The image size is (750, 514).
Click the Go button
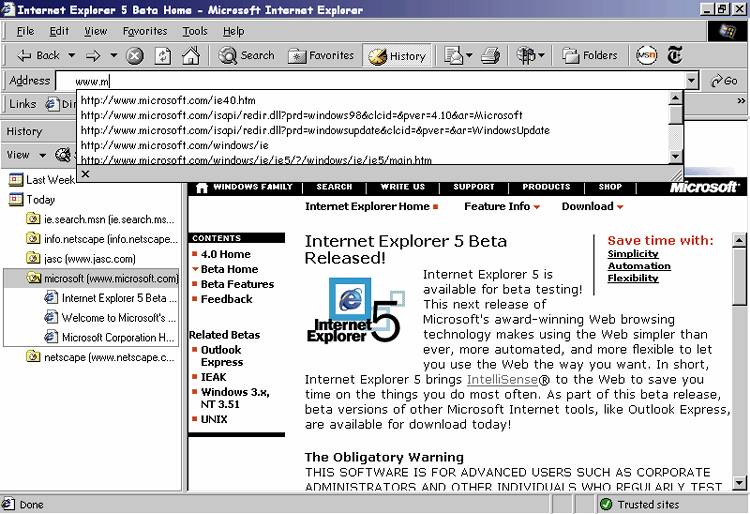[724, 81]
